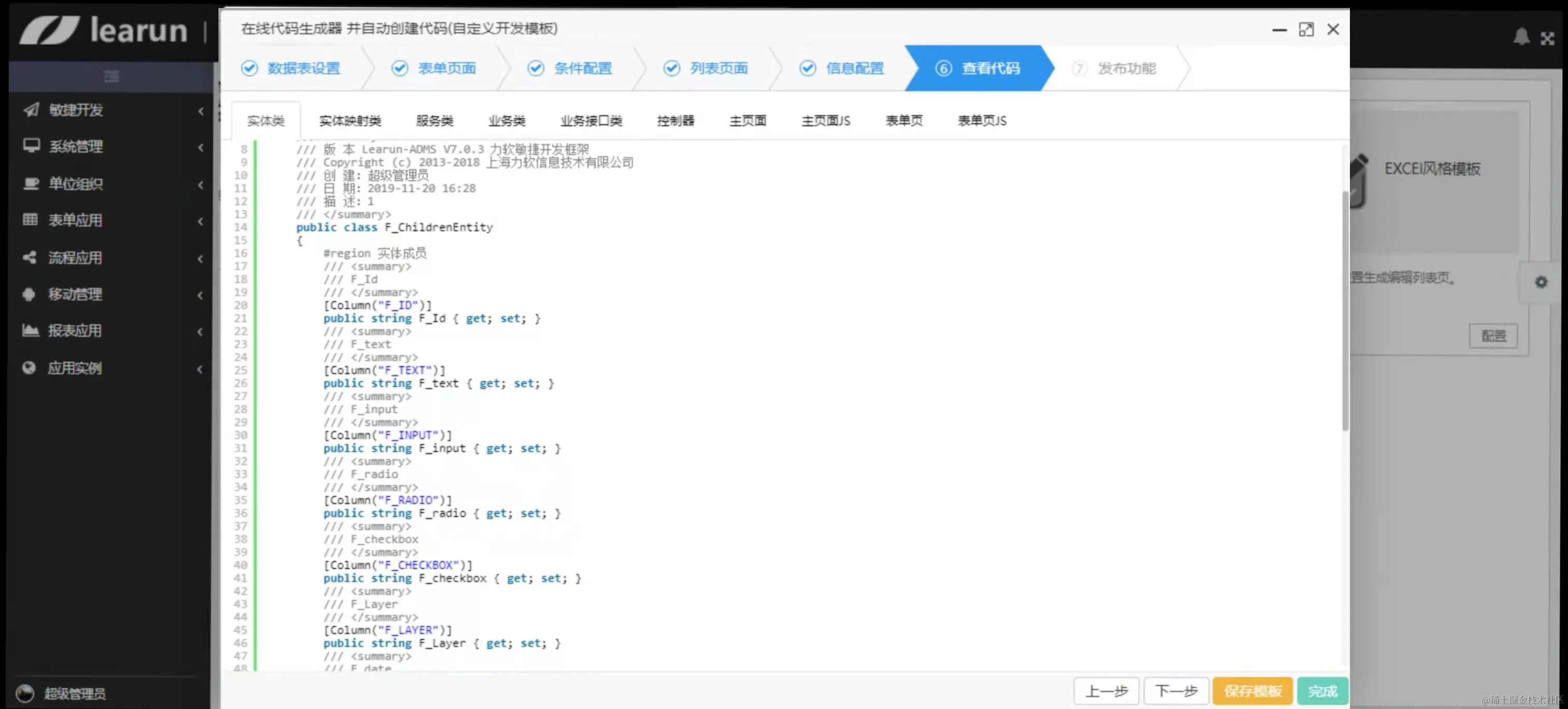
Task: Select the 流程应用 share icon
Action: (31, 257)
